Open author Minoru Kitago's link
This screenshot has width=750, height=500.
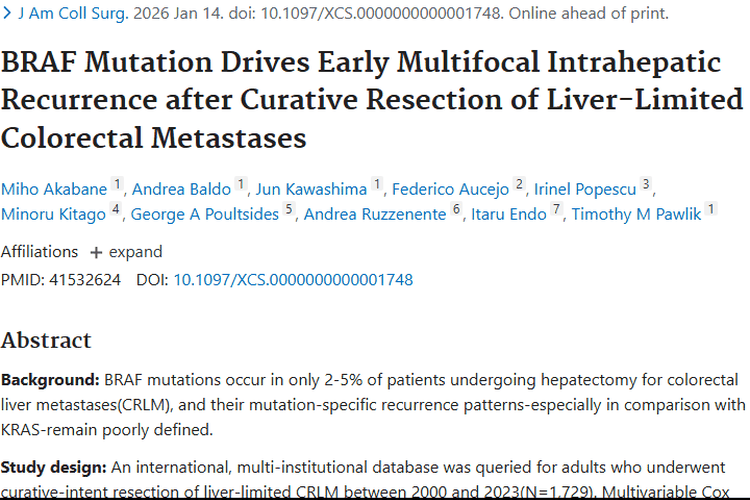(x=54, y=214)
